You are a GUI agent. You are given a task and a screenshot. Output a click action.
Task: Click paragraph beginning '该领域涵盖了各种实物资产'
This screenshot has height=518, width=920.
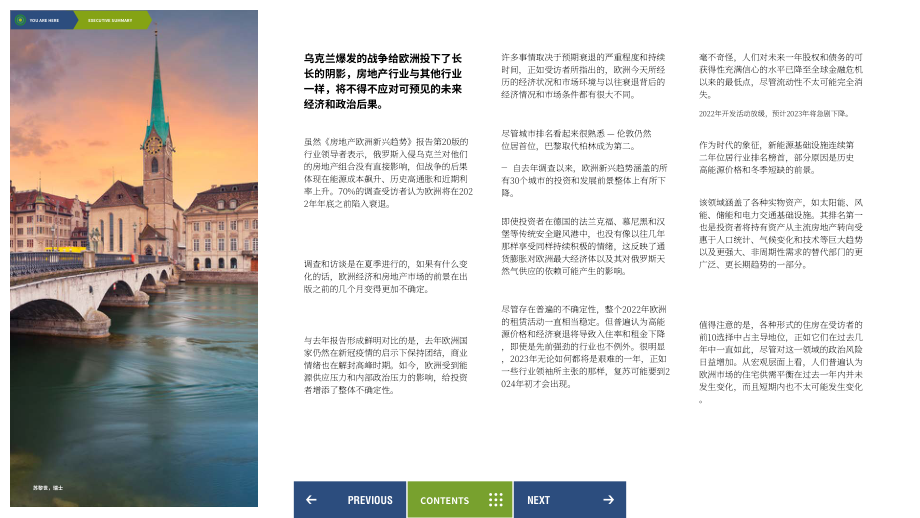point(781,233)
